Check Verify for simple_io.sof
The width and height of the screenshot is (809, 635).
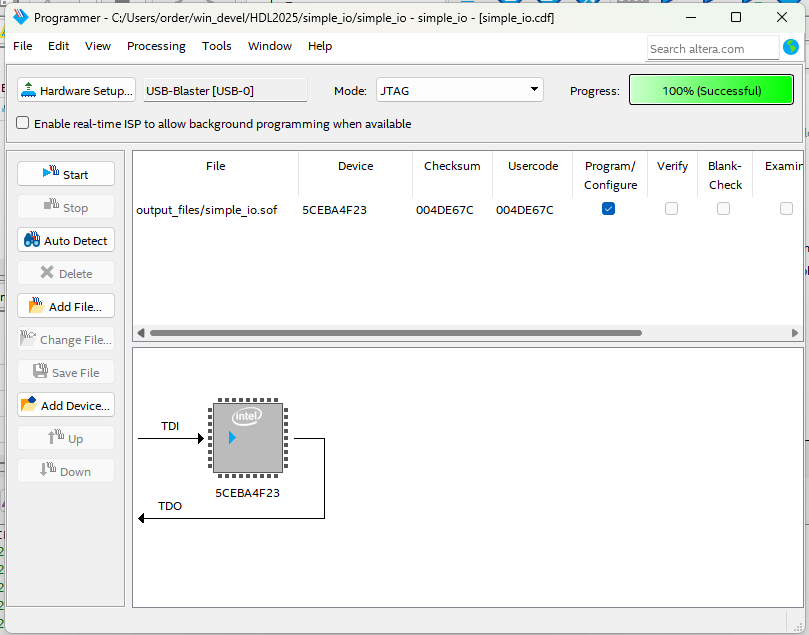point(671,208)
